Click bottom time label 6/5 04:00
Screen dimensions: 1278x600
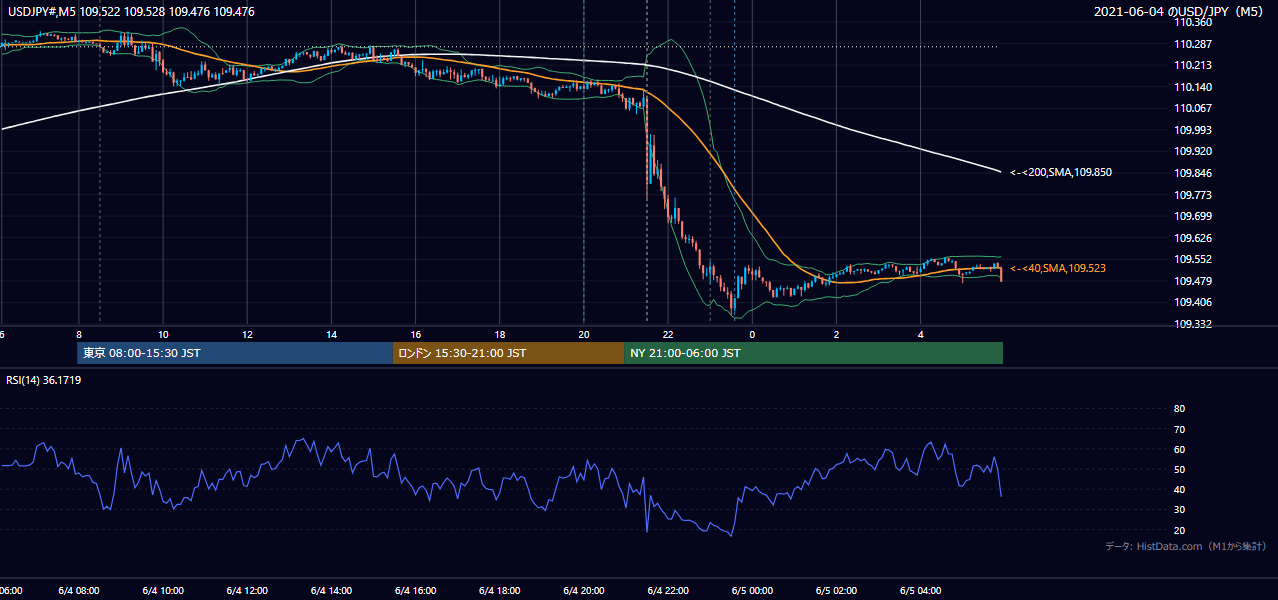click(x=920, y=590)
